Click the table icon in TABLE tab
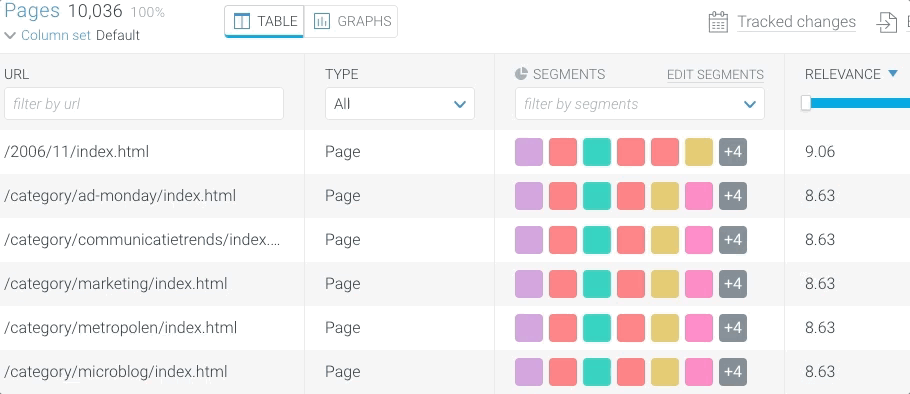This screenshot has height=394, width=910. pos(241,21)
